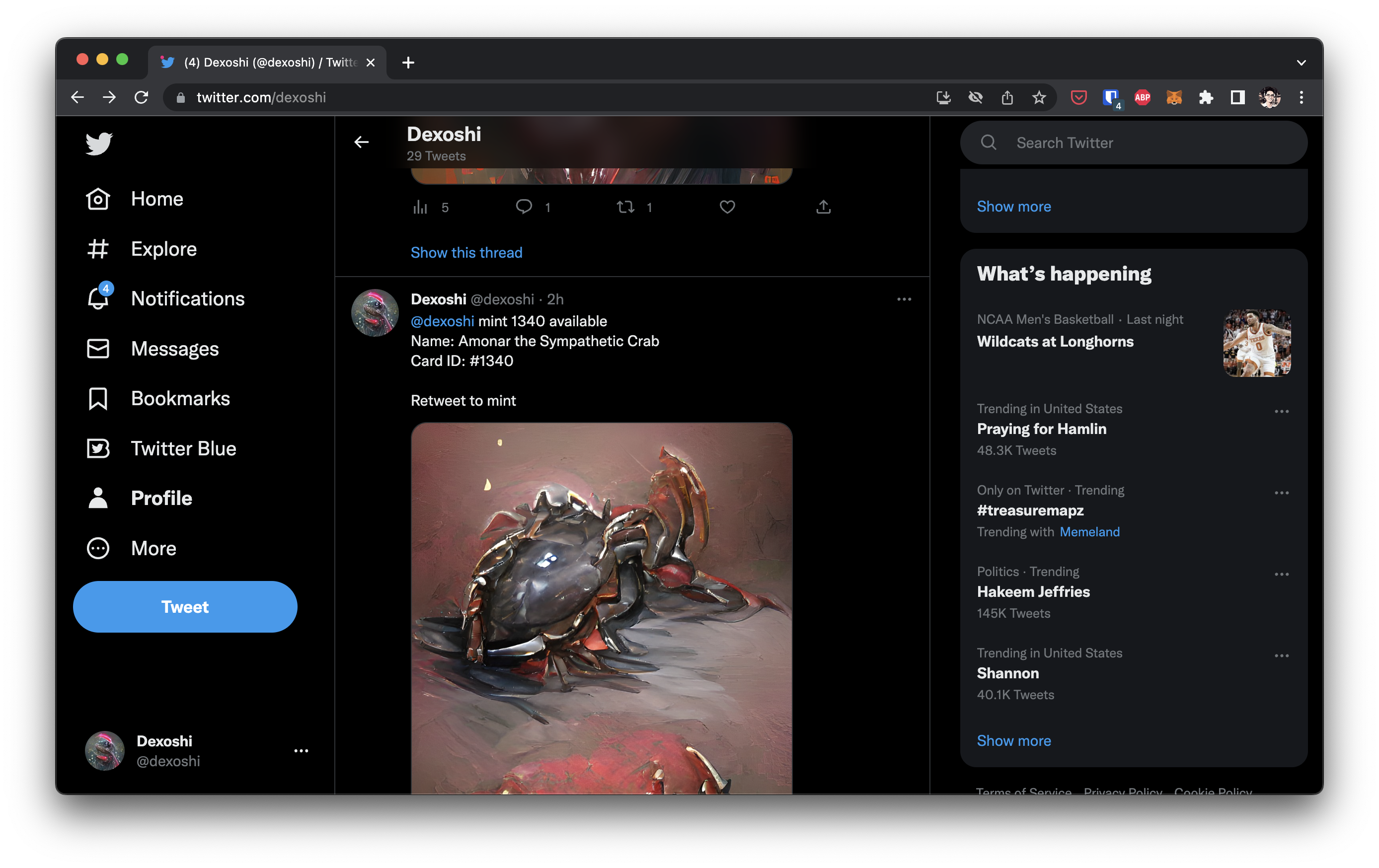The image size is (1379, 868).
Task: Reply to tweet via comment bubble icon
Action: (524, 206)
